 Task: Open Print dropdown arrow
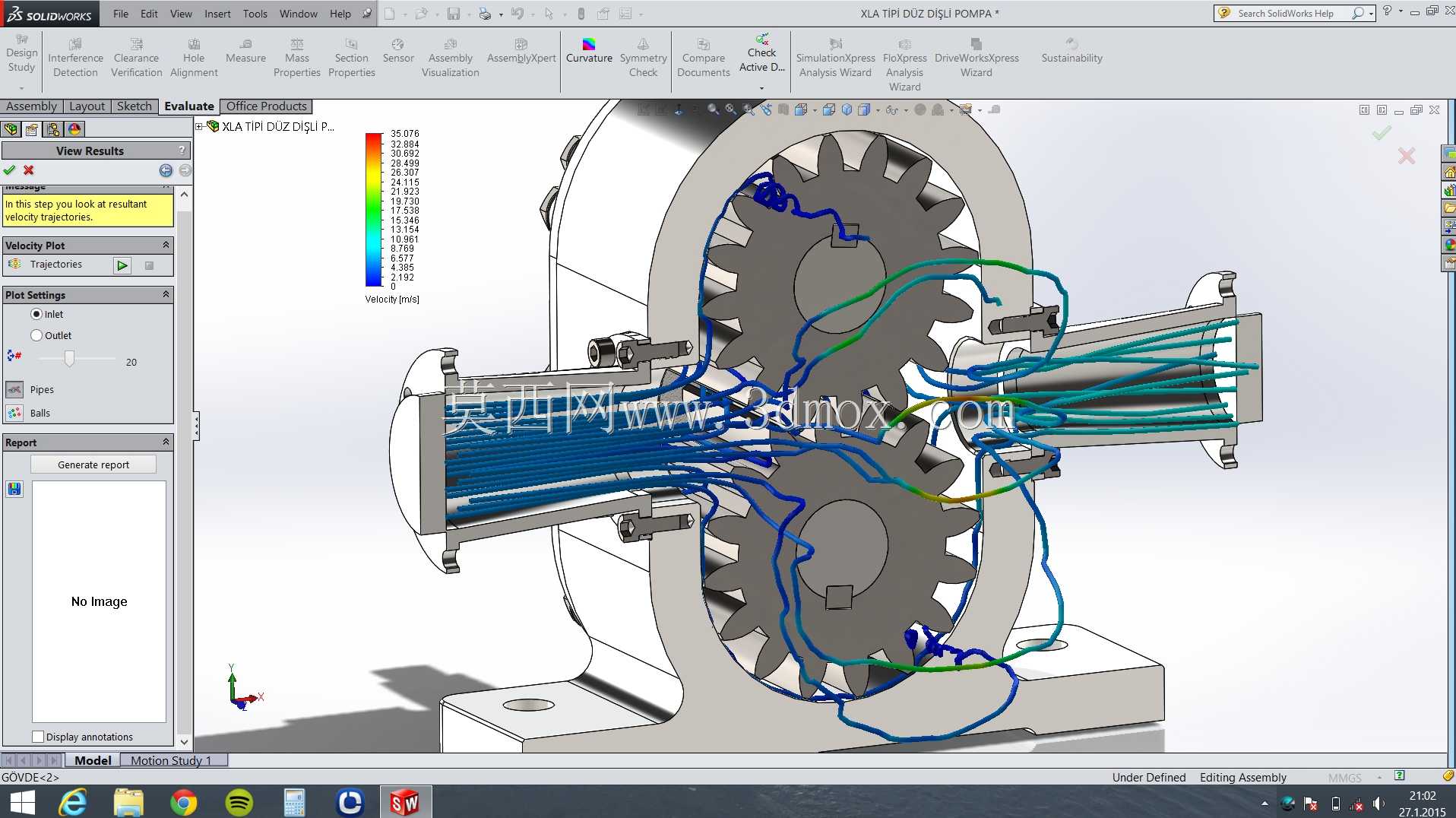click(501, 14)
